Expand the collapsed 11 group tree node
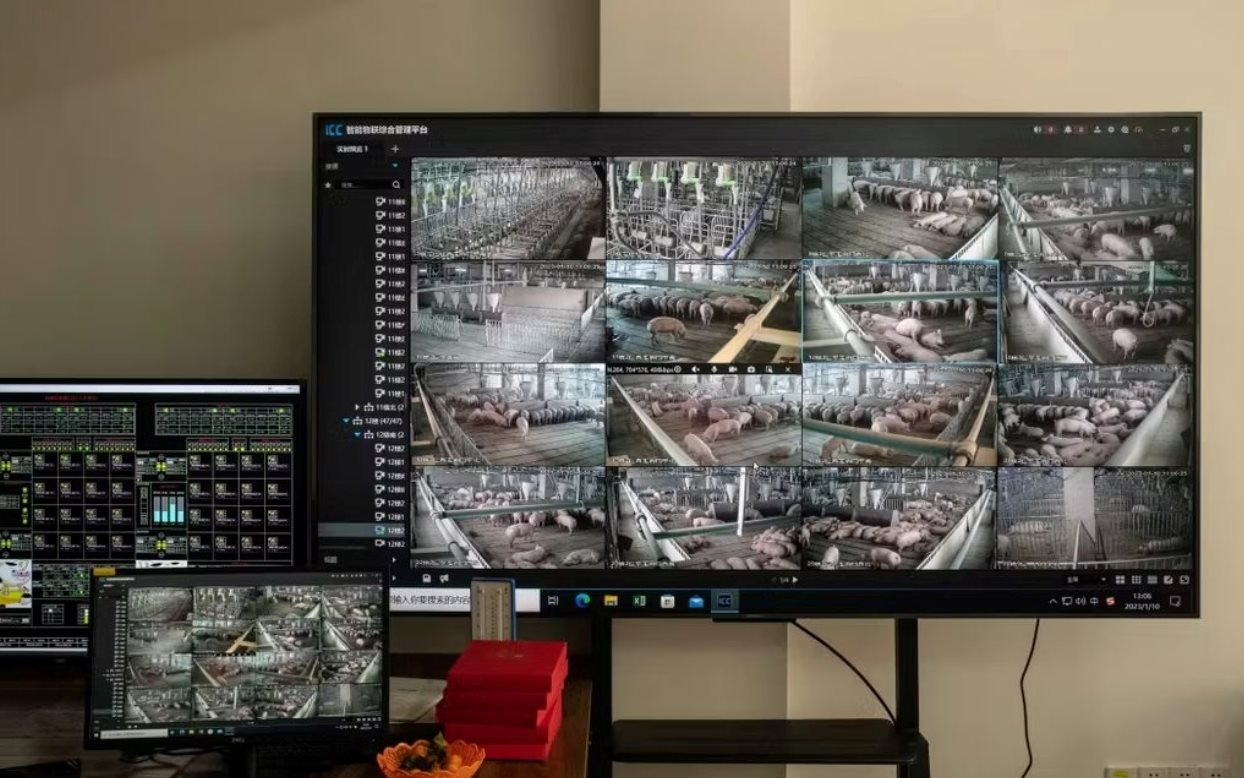Image resolution: width=1244 pixels, height=778 pixels. click(x=357, y=408)
